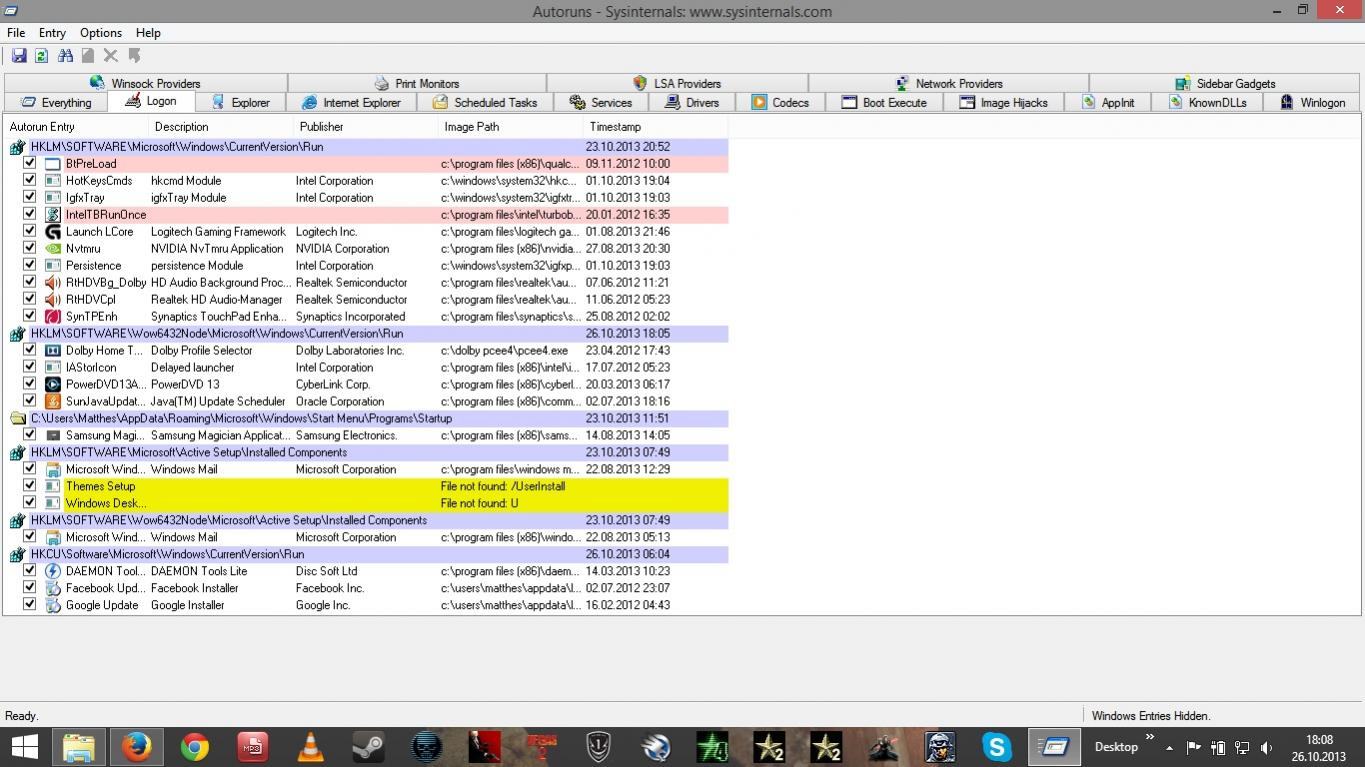
Task: Sort by Description column header
Action: pos(221,127)
